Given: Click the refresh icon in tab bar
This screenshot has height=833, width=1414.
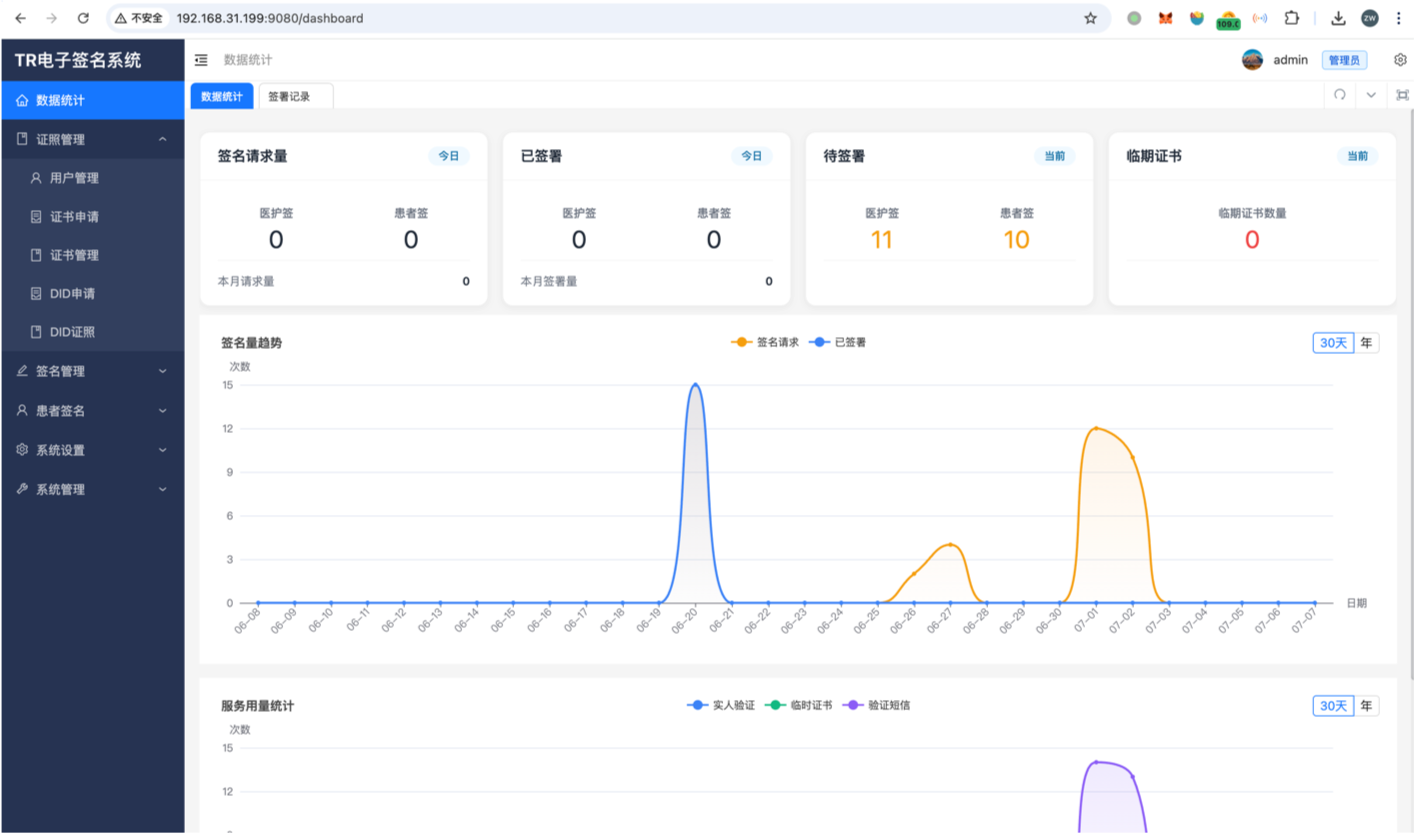Looking at the screenshot, I should coord(1340,95).
